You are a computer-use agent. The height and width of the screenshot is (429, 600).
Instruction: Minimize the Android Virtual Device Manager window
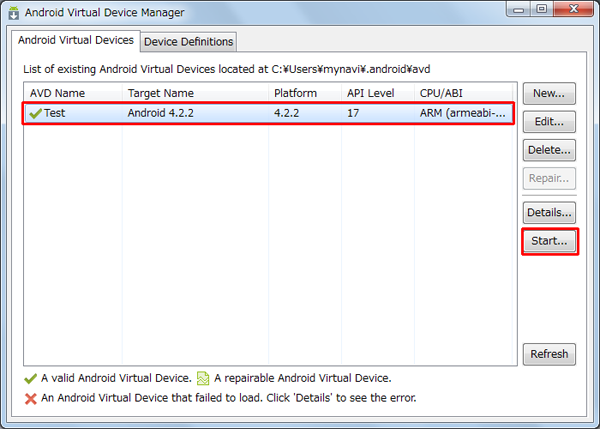(x=517, y=12)
